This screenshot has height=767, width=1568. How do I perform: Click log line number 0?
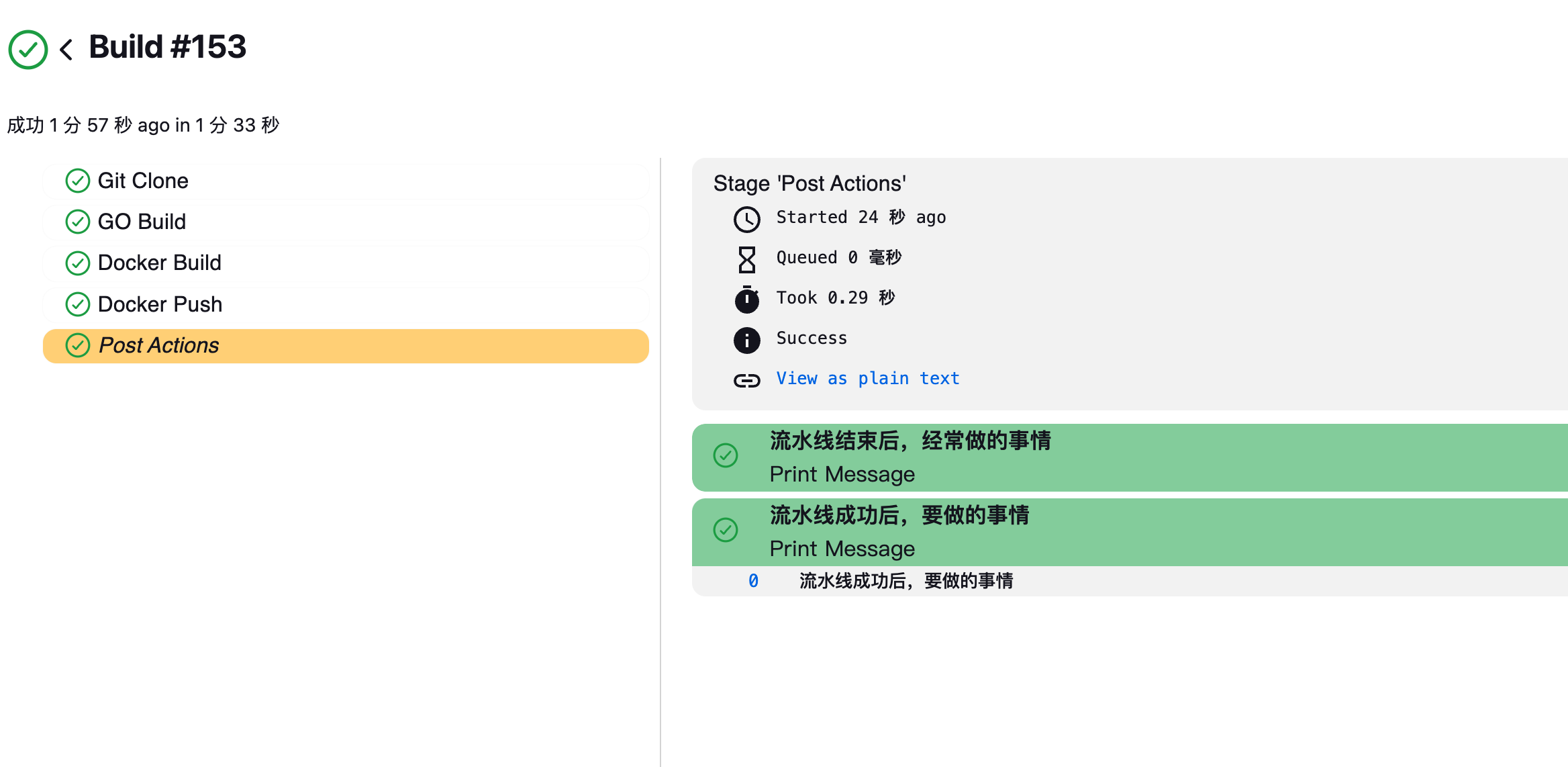click(753, 581)
